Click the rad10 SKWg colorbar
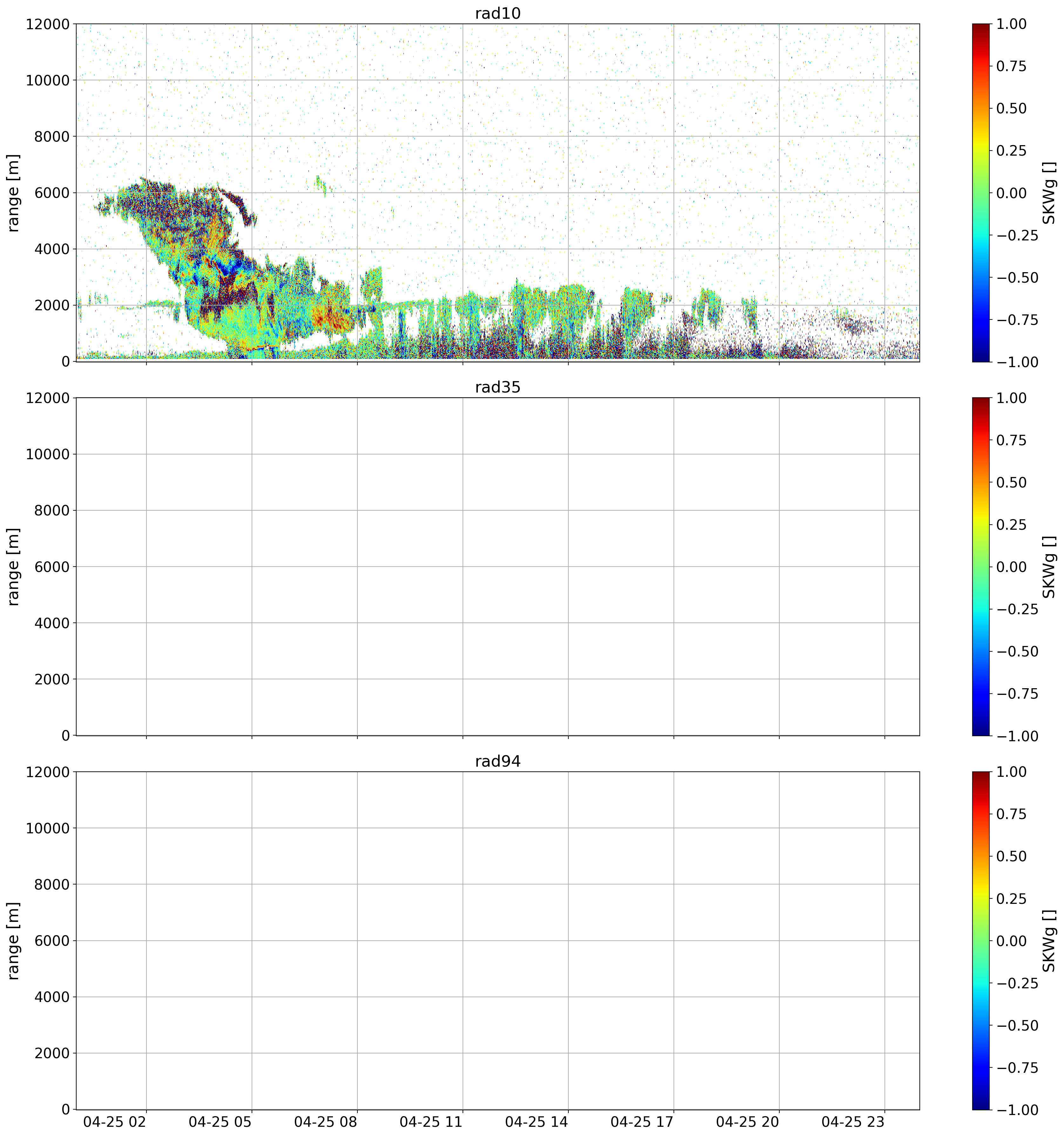Image resolution: width=1064 pixels, height=1136 pixels. click(980, 192)
